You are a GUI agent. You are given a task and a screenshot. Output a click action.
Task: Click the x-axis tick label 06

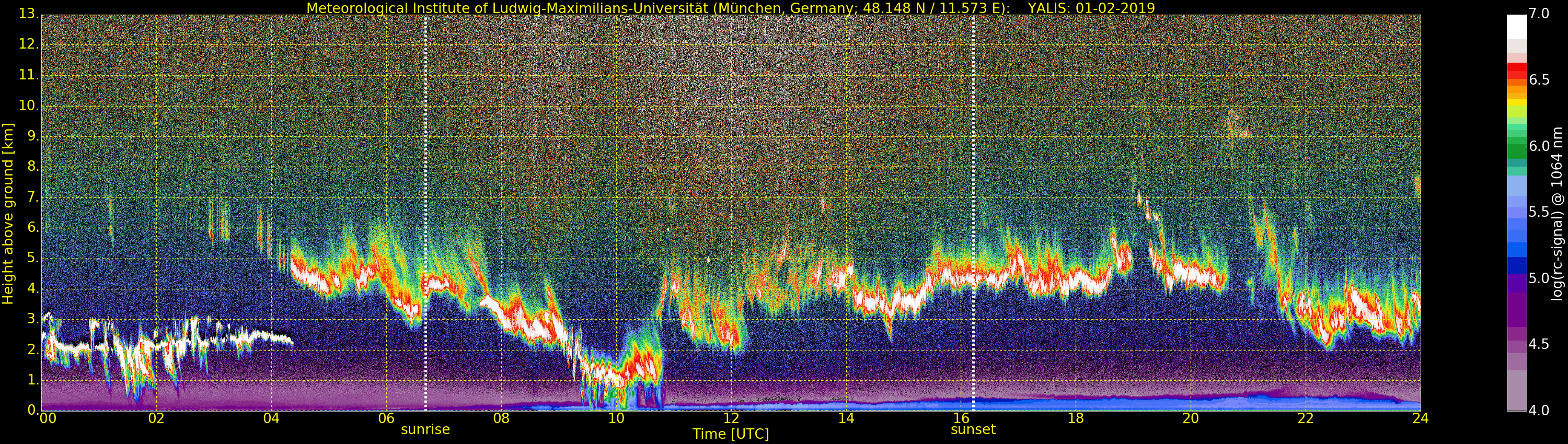pyautogui.click(x=387, y=418)
